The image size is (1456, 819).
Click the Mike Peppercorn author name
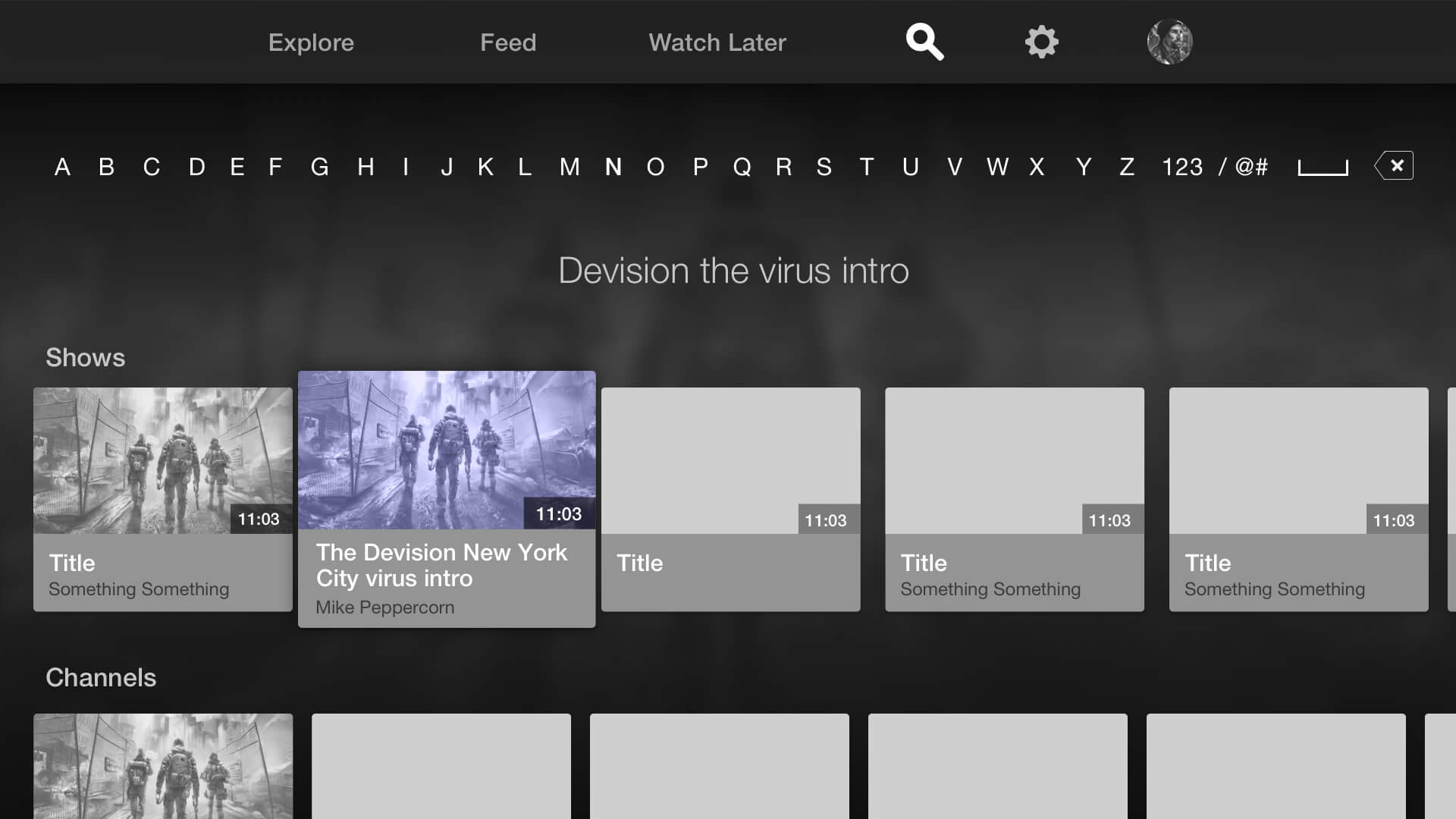[x=385, y=607]
